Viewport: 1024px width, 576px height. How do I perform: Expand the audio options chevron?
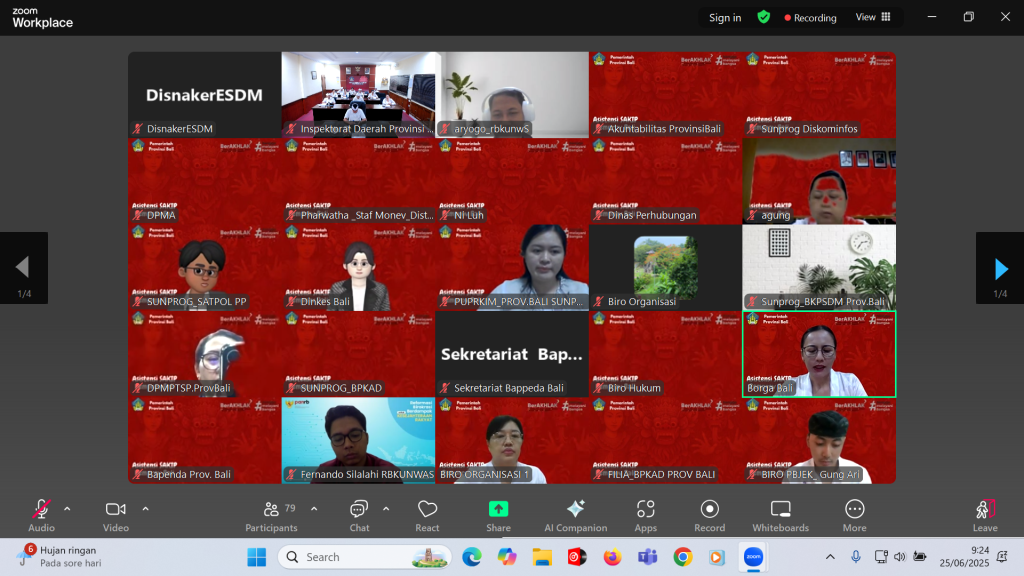click(67, 508)
